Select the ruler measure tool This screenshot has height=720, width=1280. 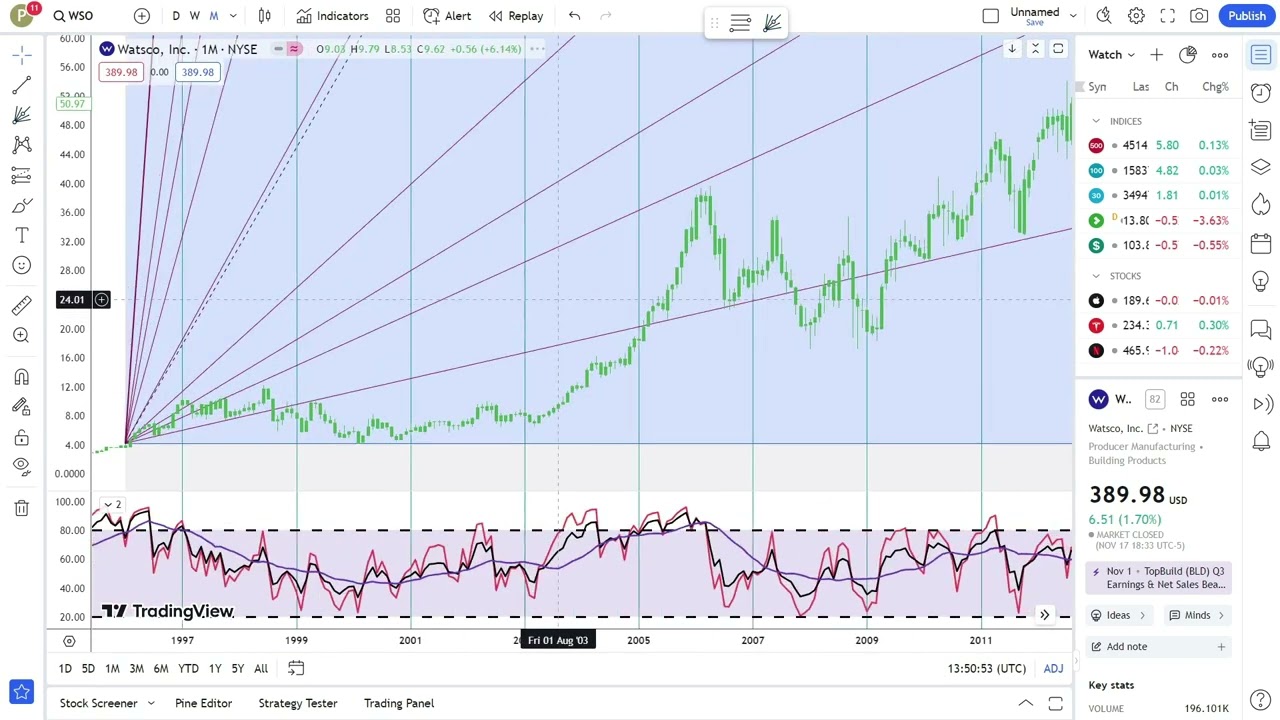coord(21,305)
